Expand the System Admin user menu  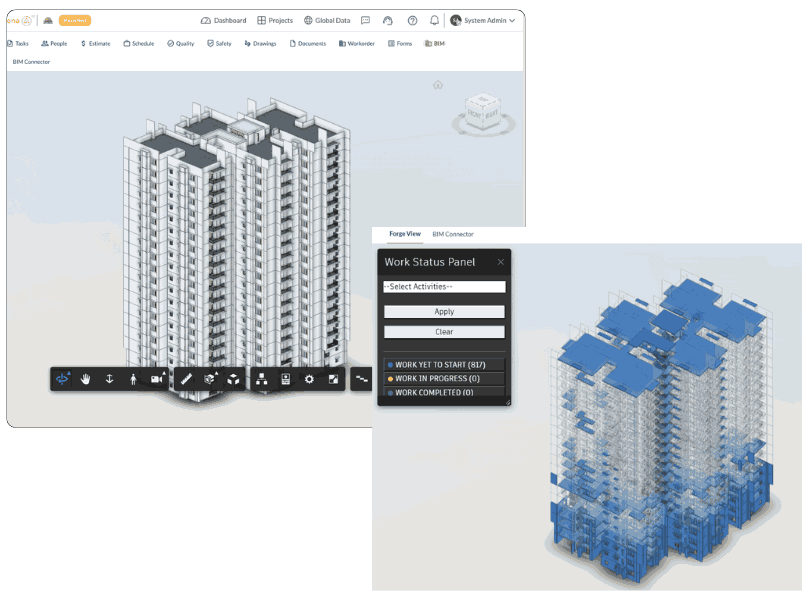click(x=483, y=20)
